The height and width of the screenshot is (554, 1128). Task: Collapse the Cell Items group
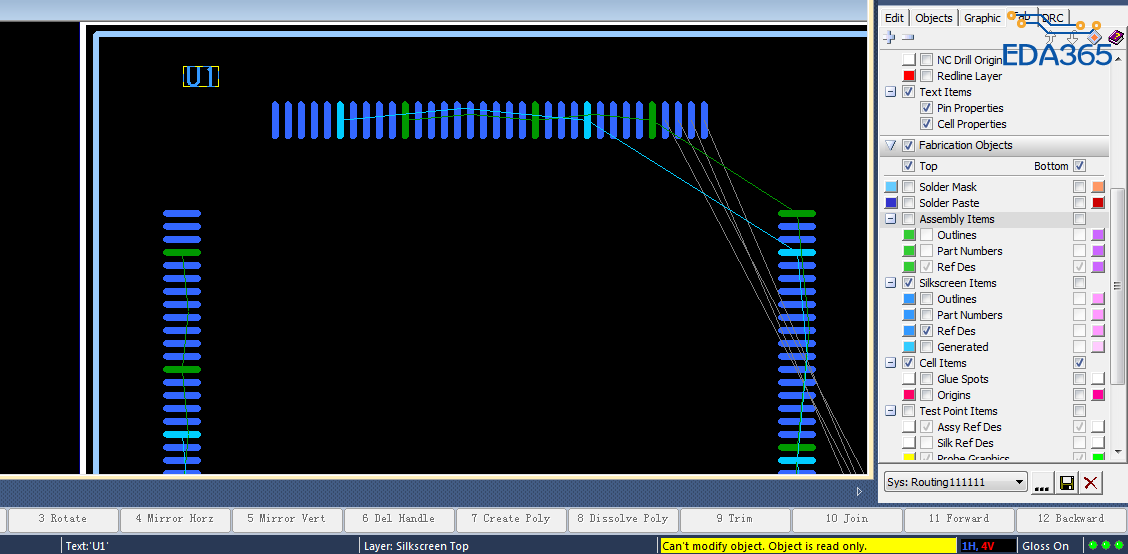[891, 363]
